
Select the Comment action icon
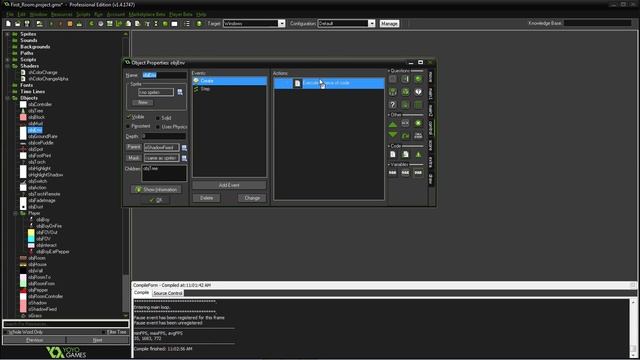point(418,154)
